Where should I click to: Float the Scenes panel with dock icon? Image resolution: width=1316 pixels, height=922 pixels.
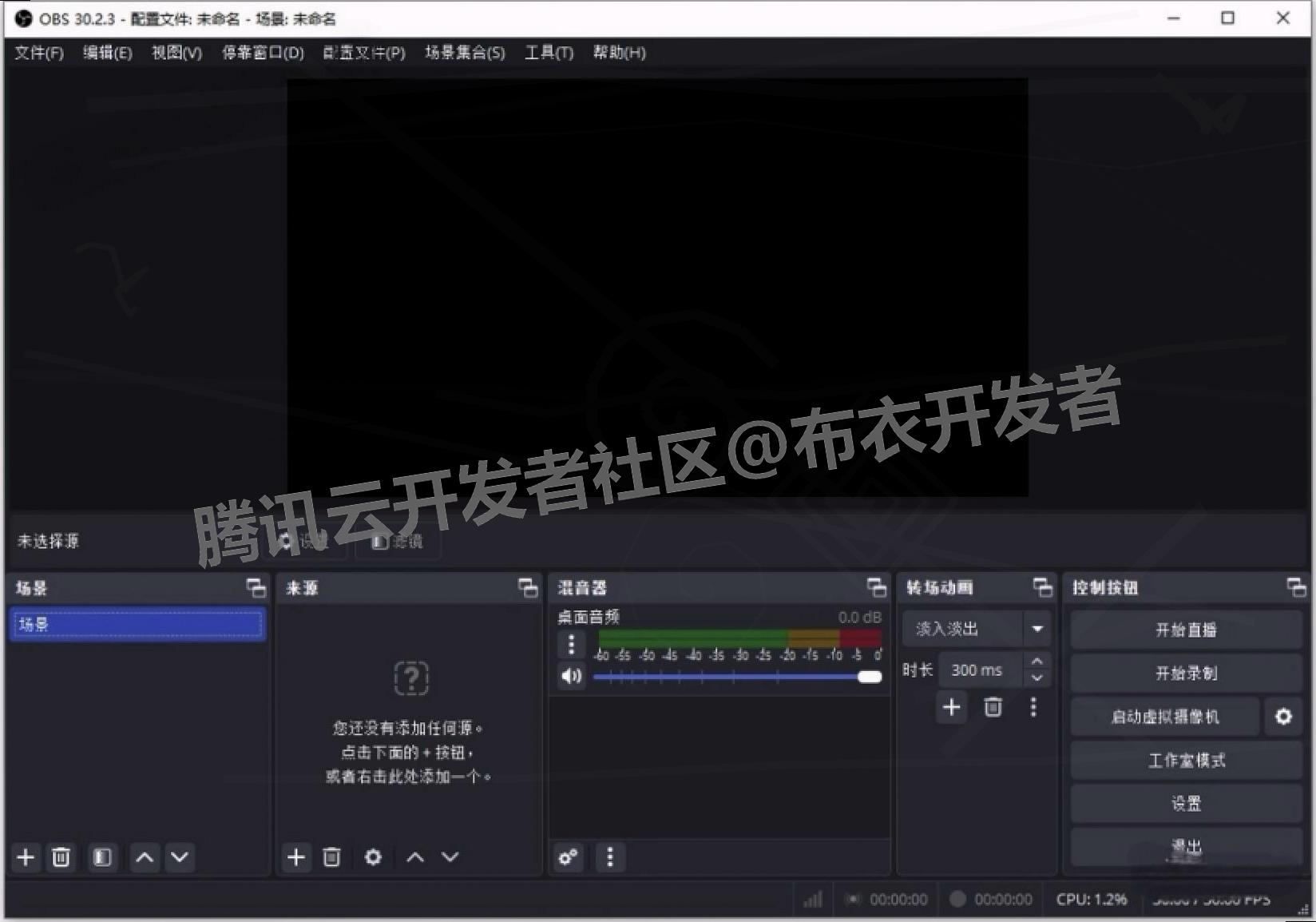pos(256,588)
